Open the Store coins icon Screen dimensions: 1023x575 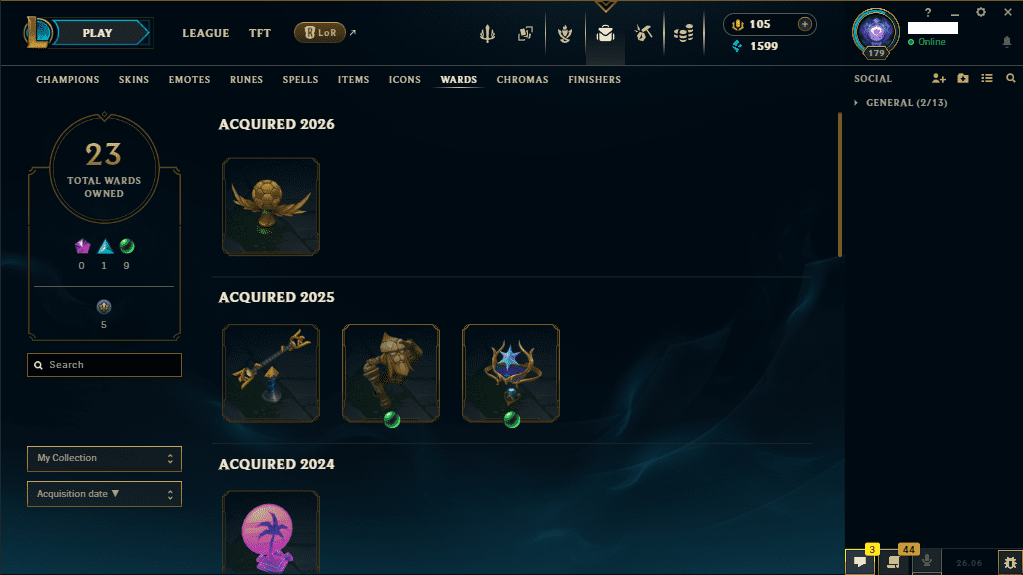pos(683,33)
